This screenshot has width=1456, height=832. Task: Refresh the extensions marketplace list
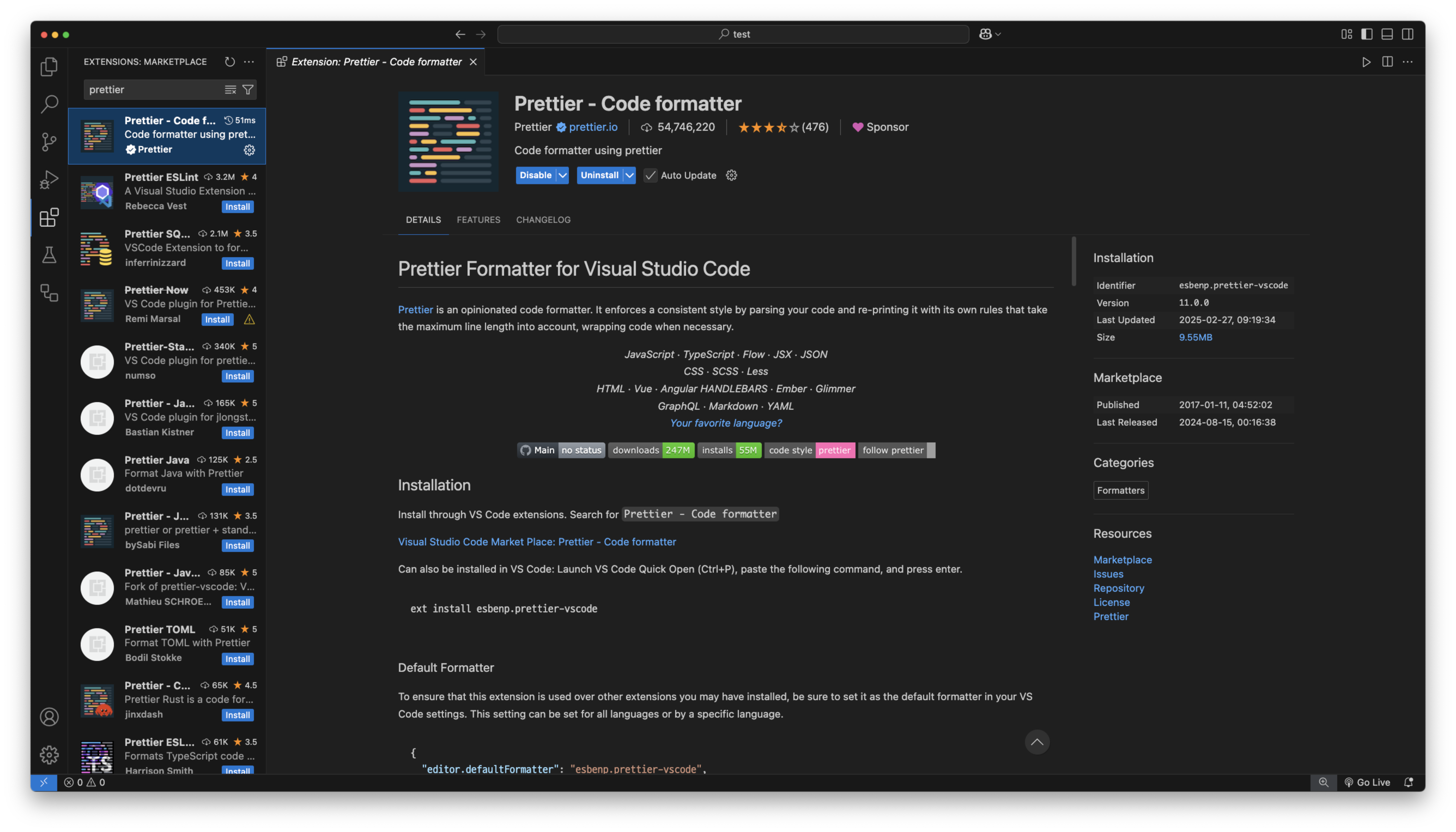(230, 62)
